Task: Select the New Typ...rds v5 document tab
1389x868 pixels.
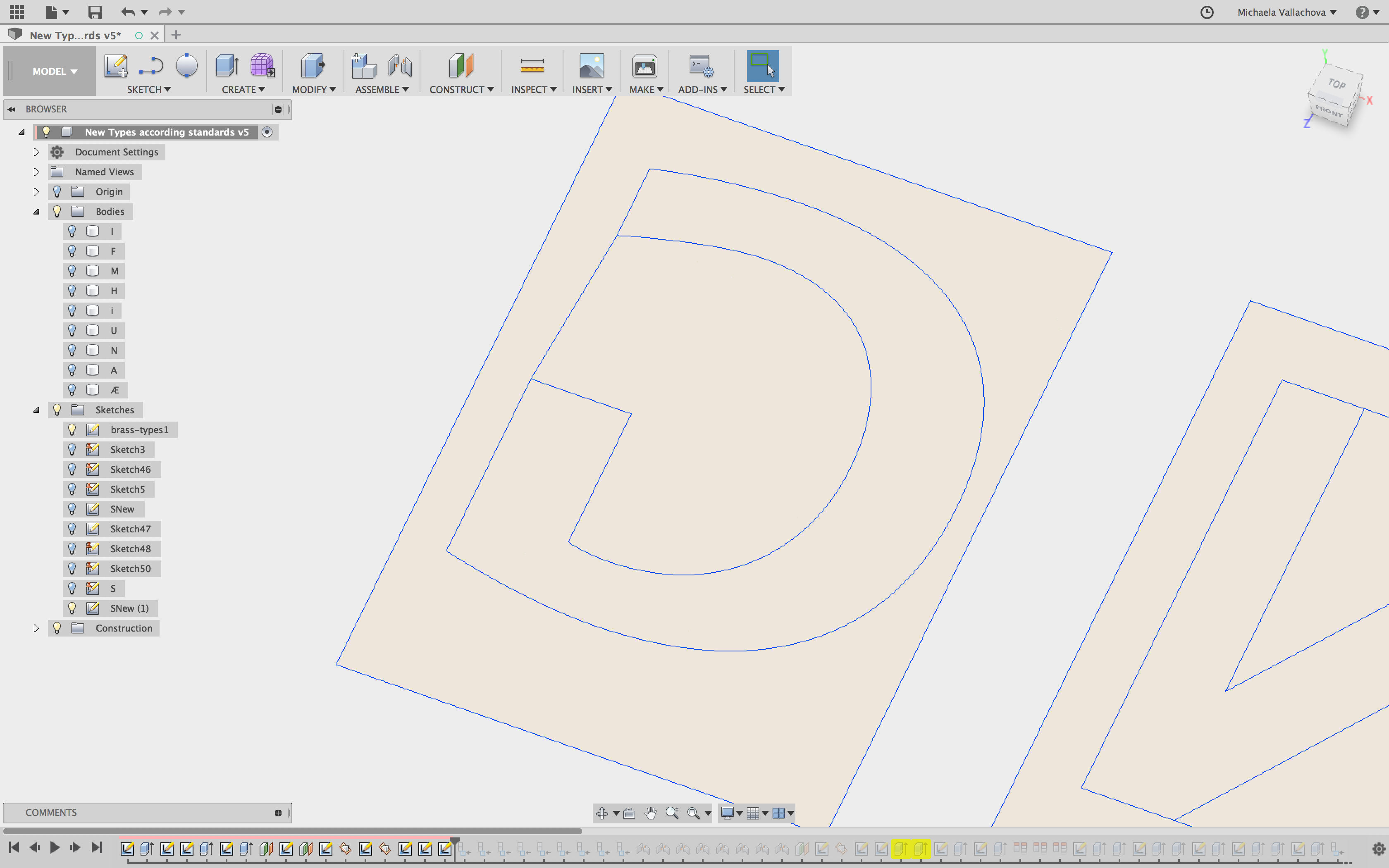Action: (75, 35)
